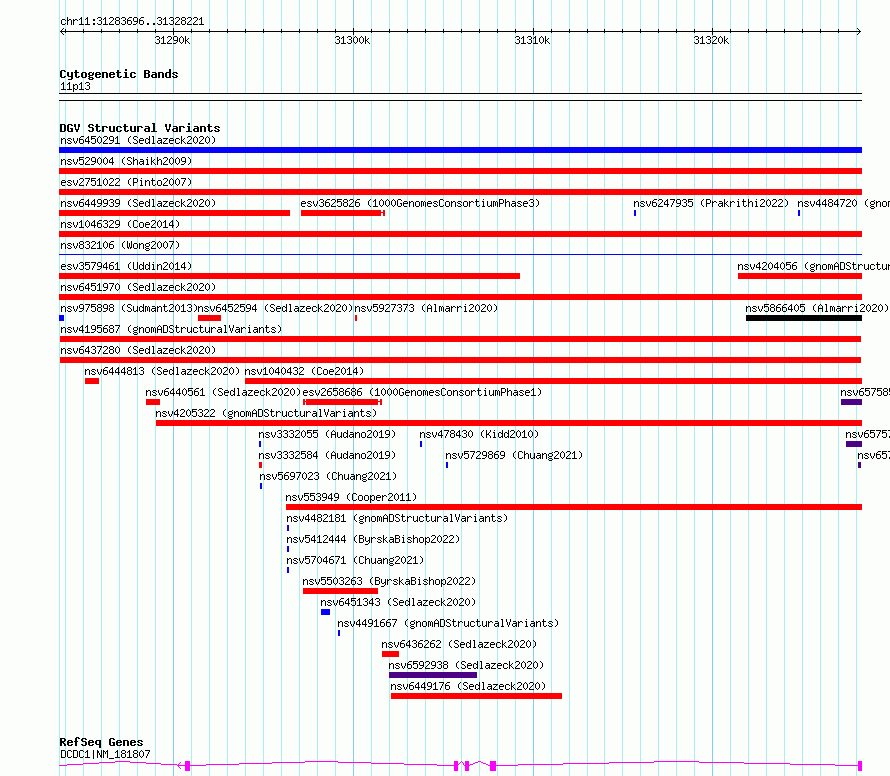Click nsv3332584 (Audano2019) label
Viewport: 890px width, 776px height.
[327, 455]
